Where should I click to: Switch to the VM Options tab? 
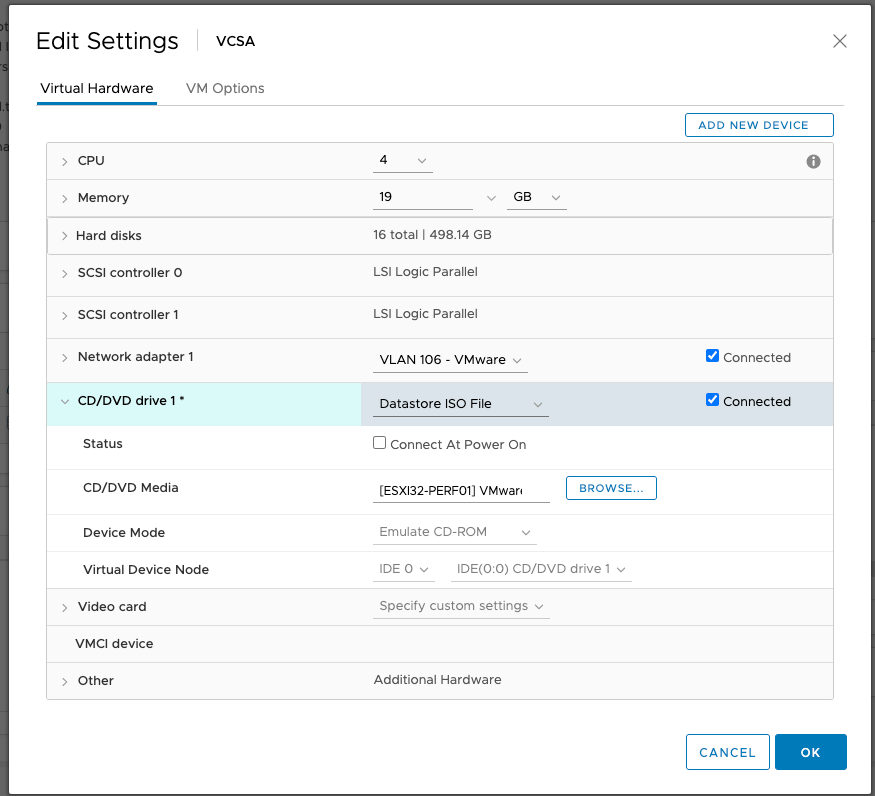point(225,88)
